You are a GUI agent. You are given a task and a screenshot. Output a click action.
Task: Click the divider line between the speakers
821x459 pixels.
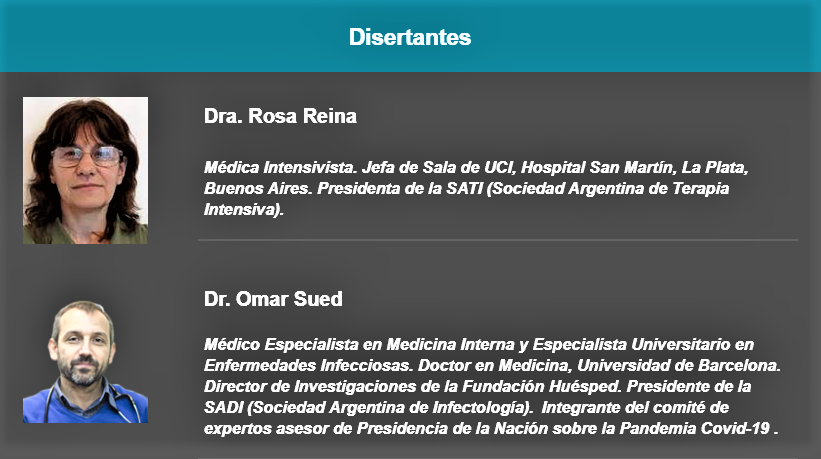pos(497,240)
